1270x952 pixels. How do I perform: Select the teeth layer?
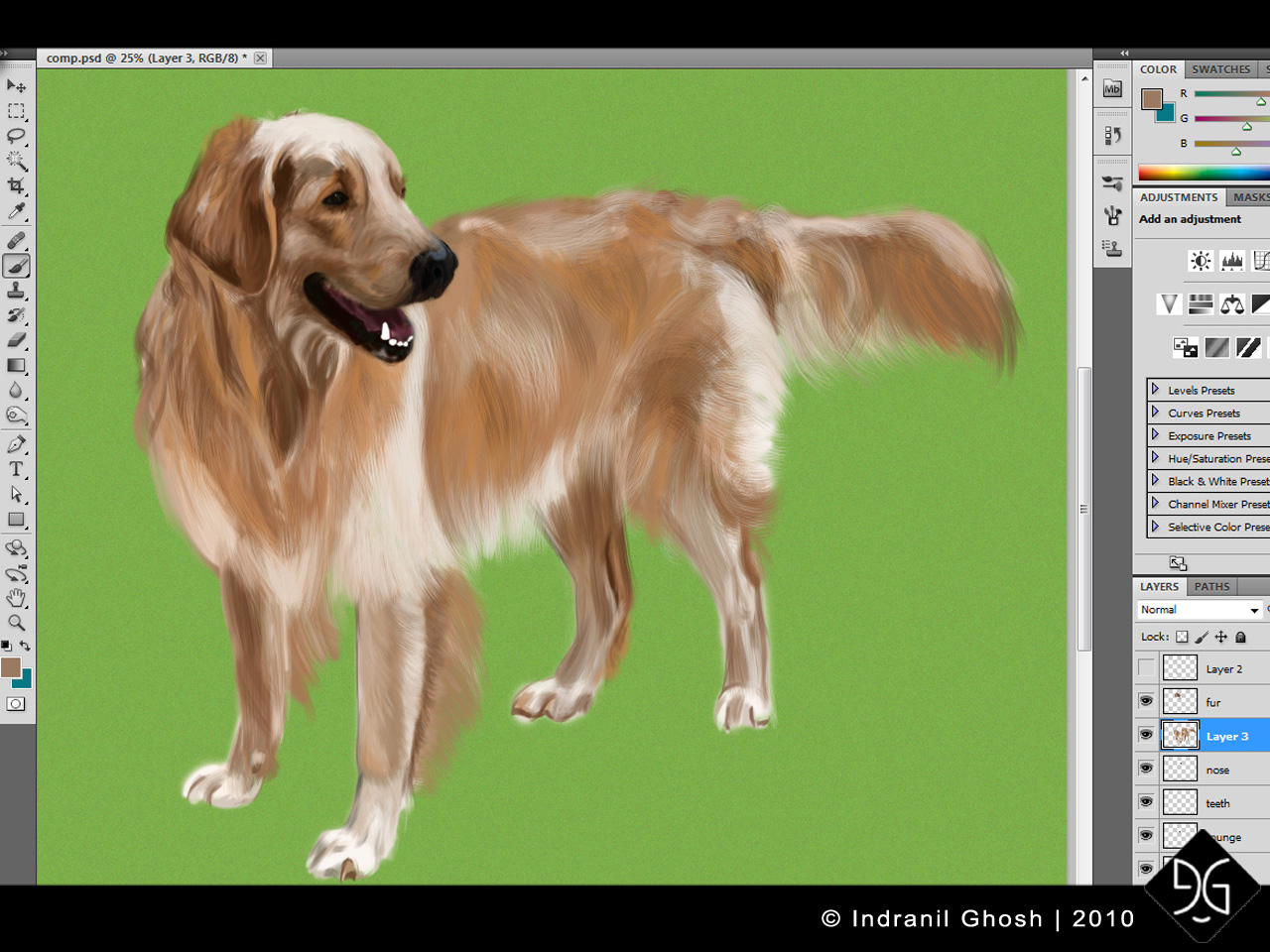tap(1217, 803)
